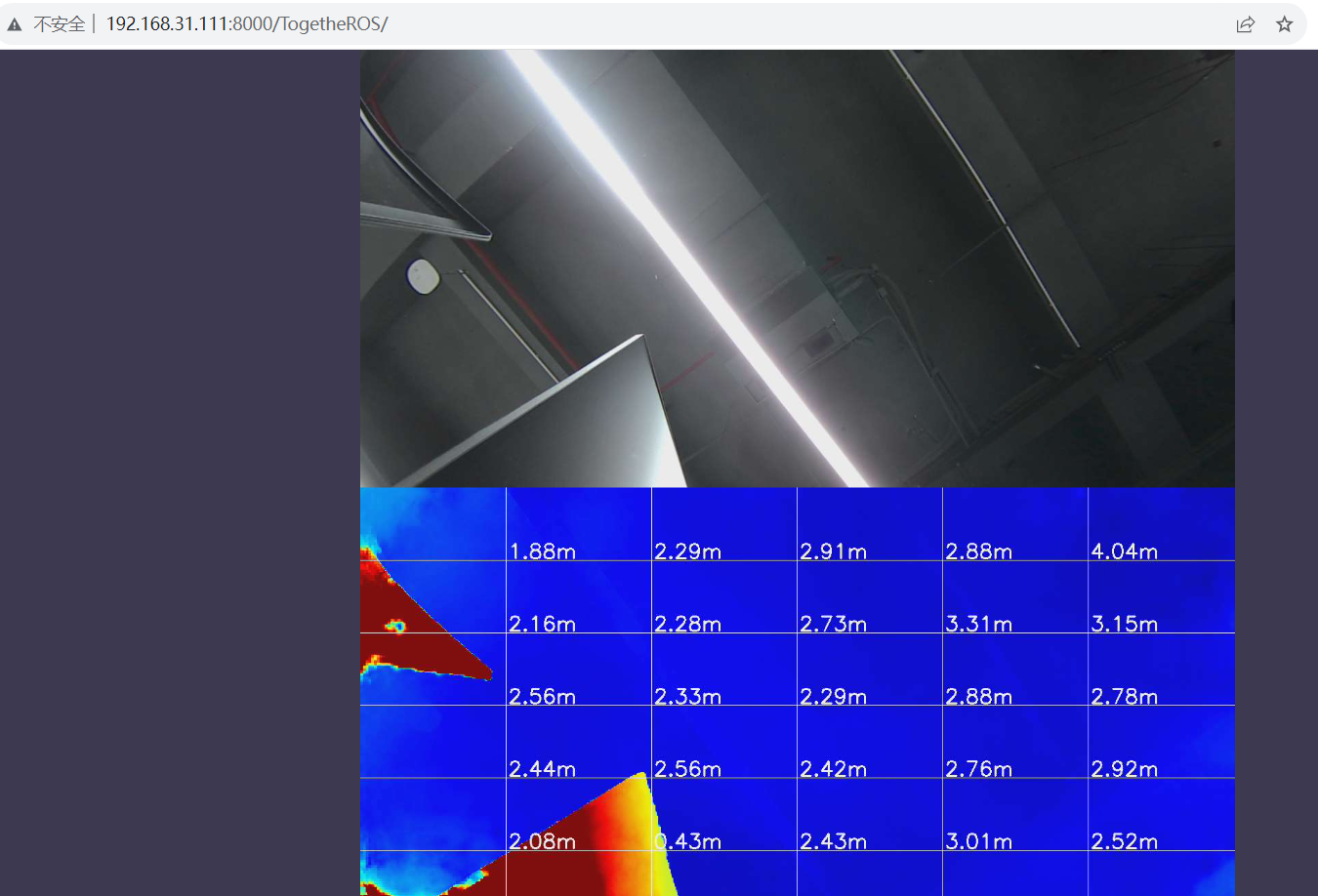Click the depth value 3.31m
The image size is (1318, 896).
point(979,624)
